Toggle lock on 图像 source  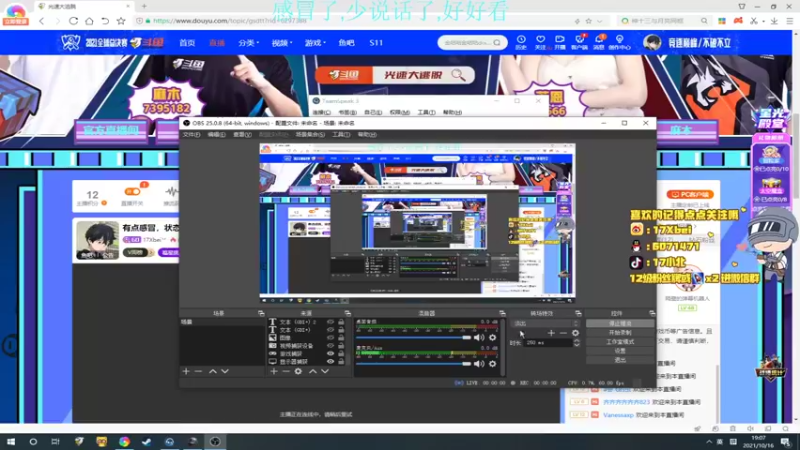tap(341, 338)
